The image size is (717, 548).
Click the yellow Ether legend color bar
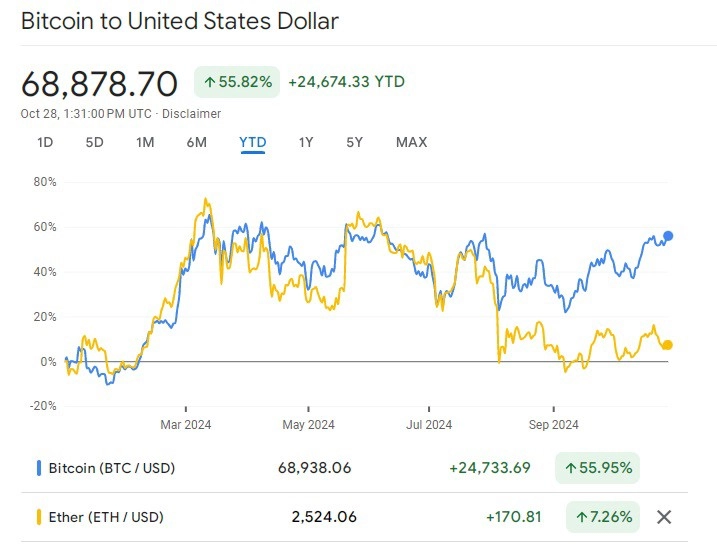pos(39,517)
